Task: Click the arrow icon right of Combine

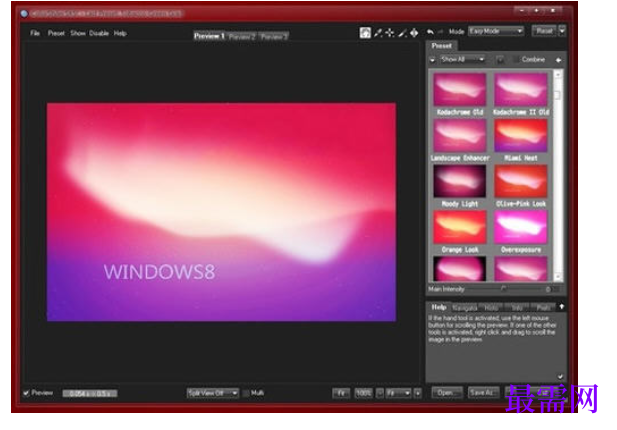Action: pos(558,60)
